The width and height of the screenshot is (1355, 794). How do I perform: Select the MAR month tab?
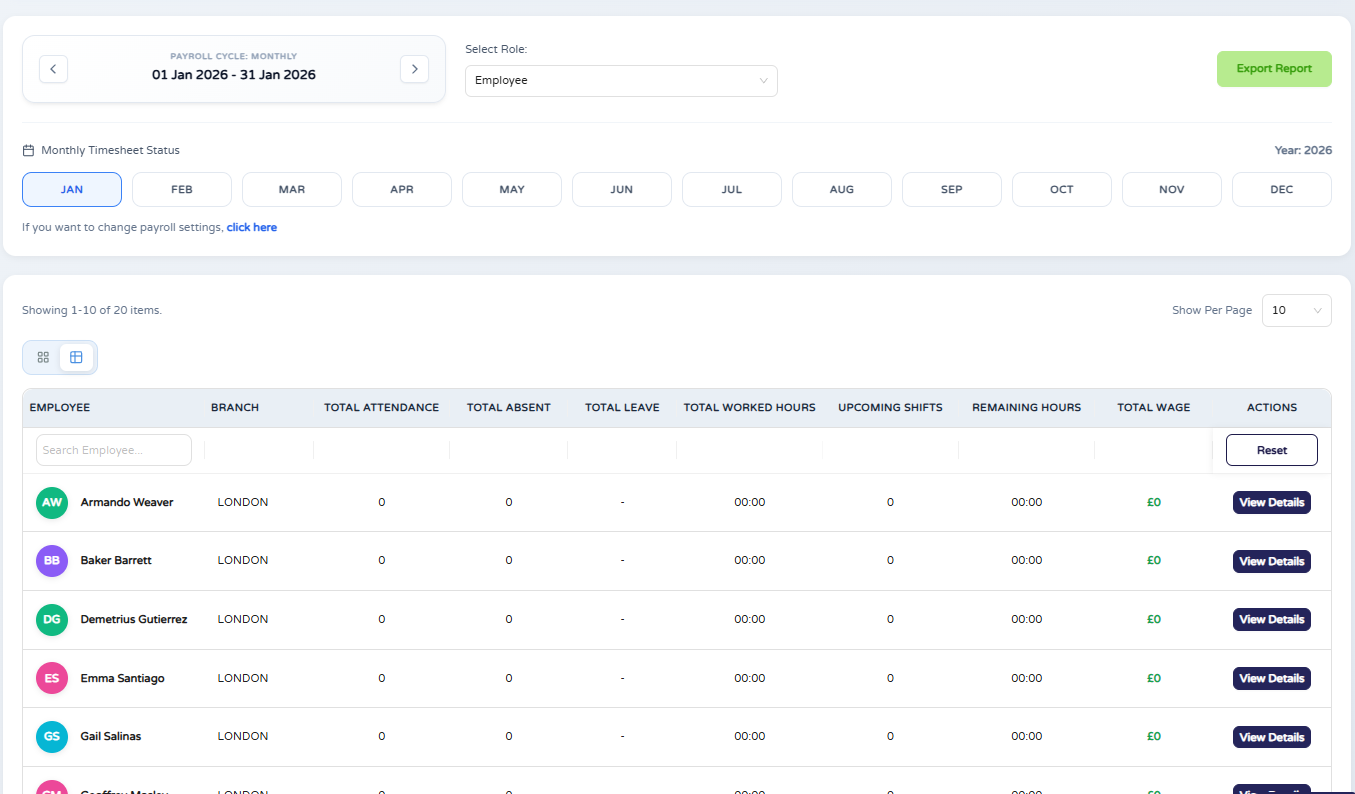(x=292, y=189)
